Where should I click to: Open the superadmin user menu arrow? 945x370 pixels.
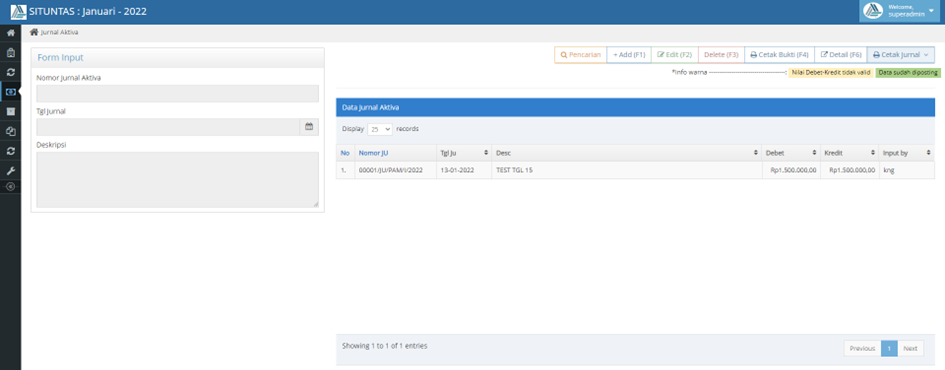pos(931,11)
